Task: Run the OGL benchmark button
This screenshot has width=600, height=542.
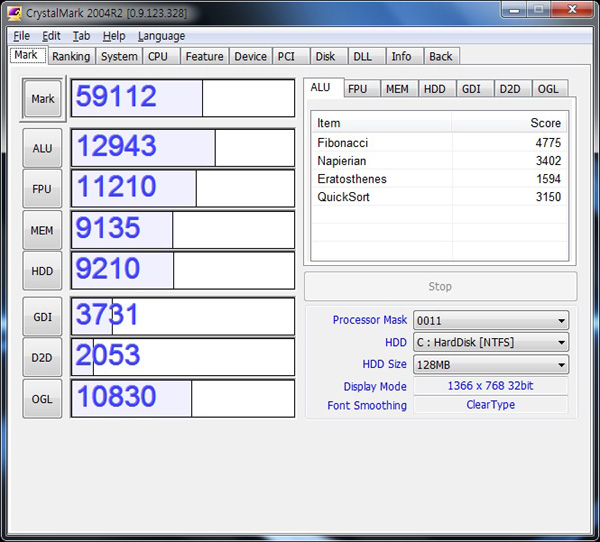Action: click(x=42, y=399)
